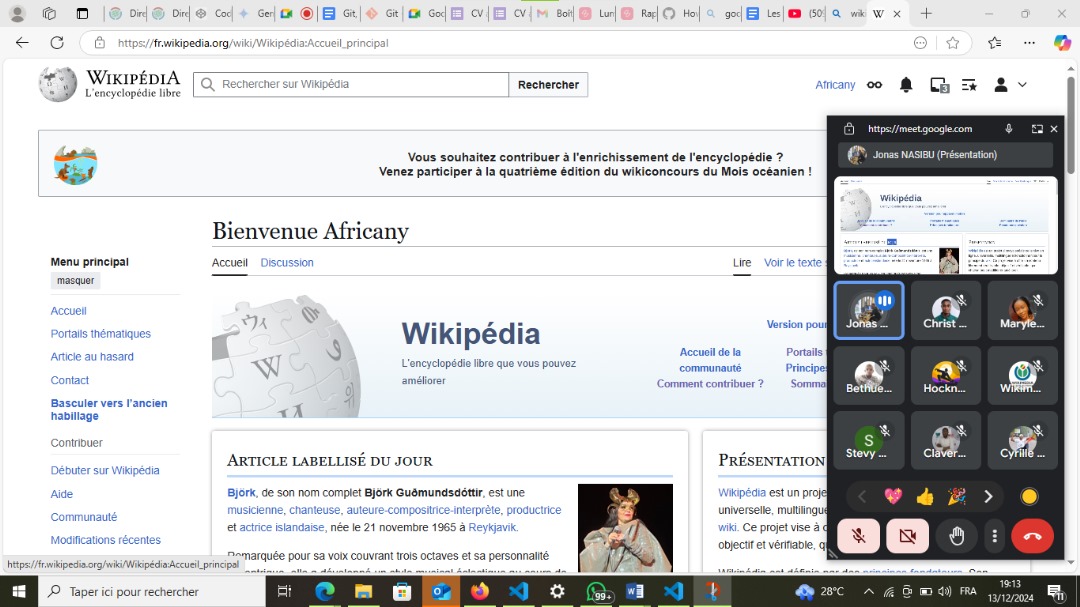
Task: Send the sparkling heart reaction
Action: pos(893,496)
